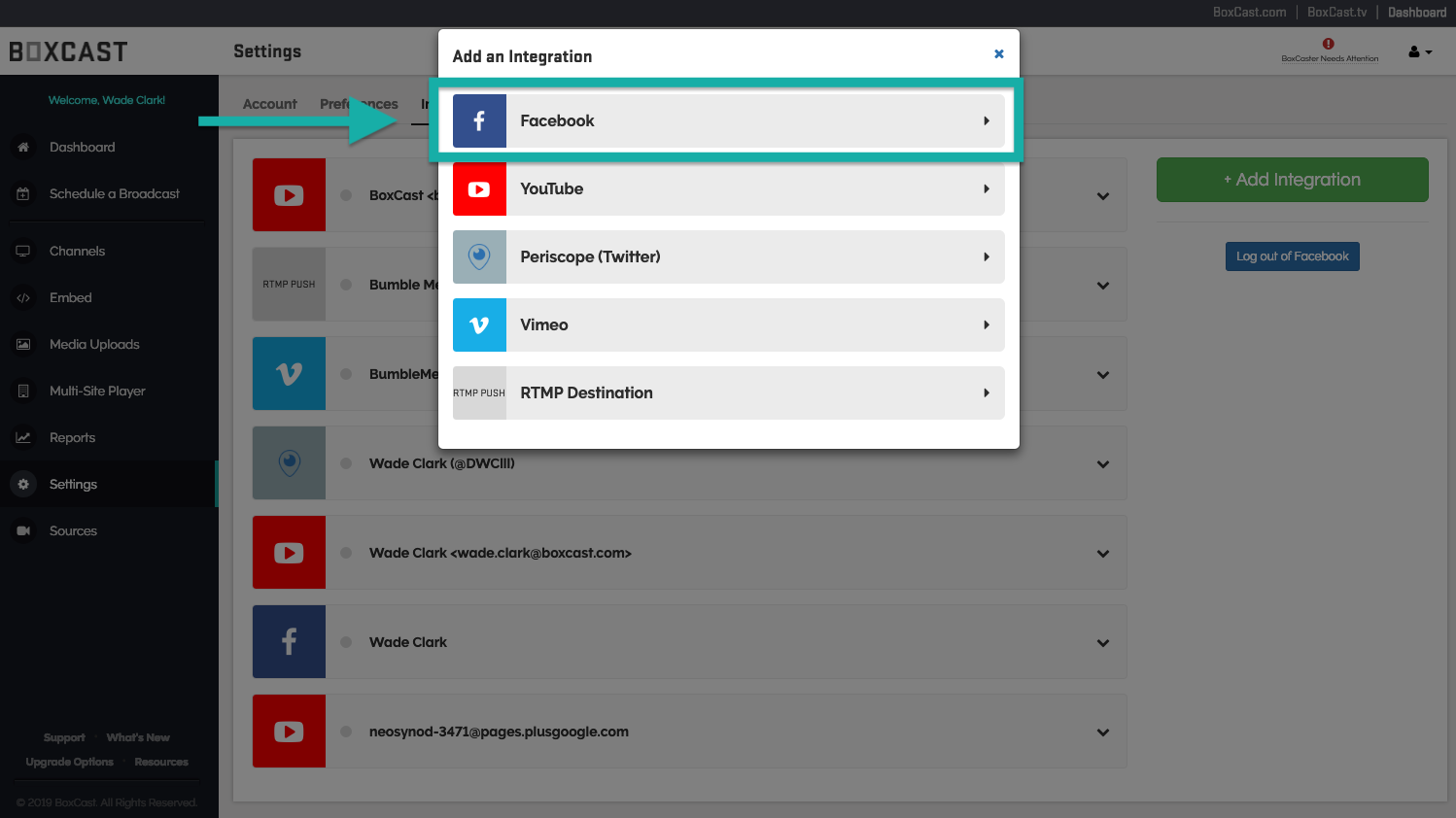The height and width of the screenshot is (818, 1456).
Task: Open Support link in footer
Action: [64, 738]
